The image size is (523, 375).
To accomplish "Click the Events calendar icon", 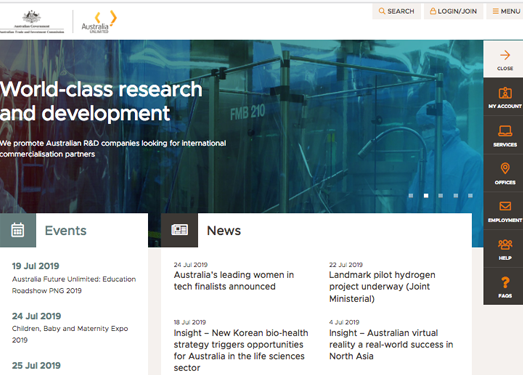I will coord(18,230).
